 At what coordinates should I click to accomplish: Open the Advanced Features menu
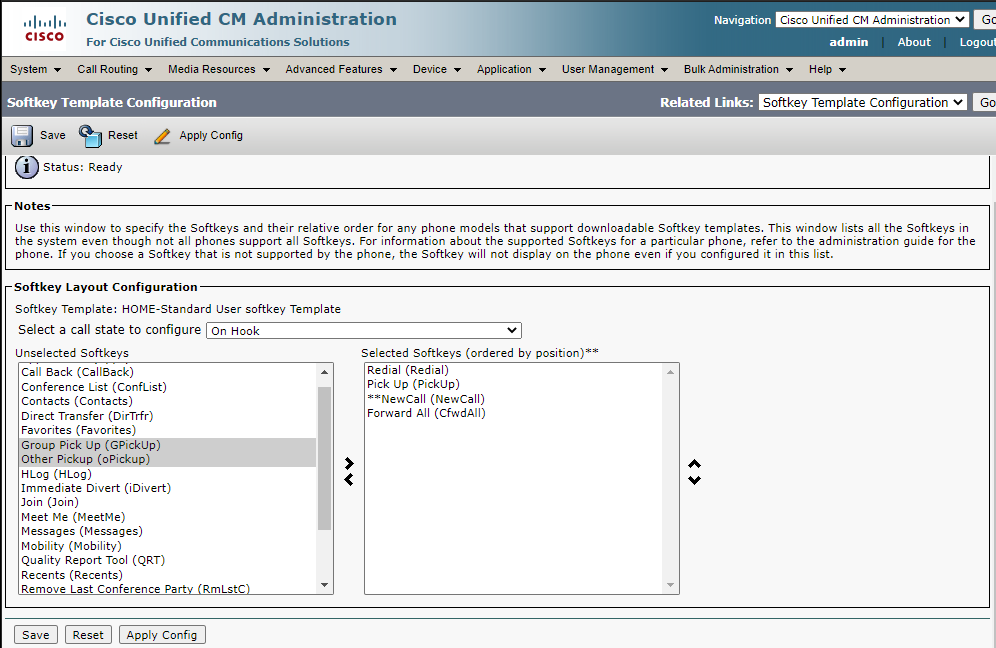(341, 69)
